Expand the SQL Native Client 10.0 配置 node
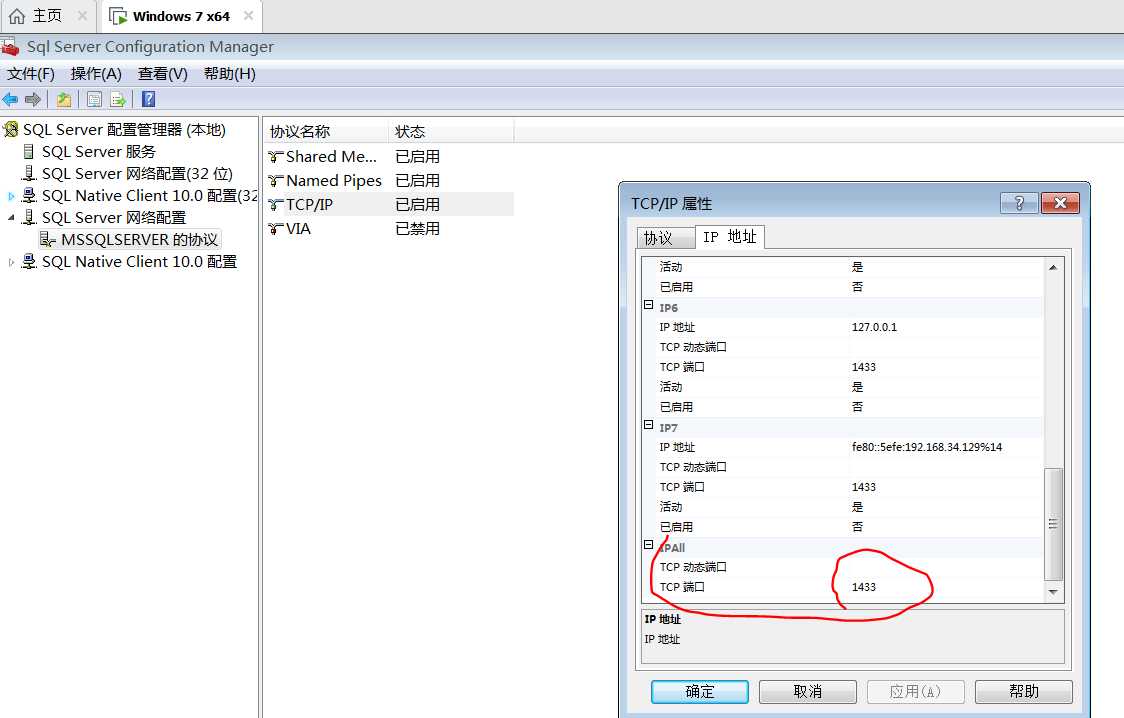This screenshot has width=1124, height=718. point(11,262)
